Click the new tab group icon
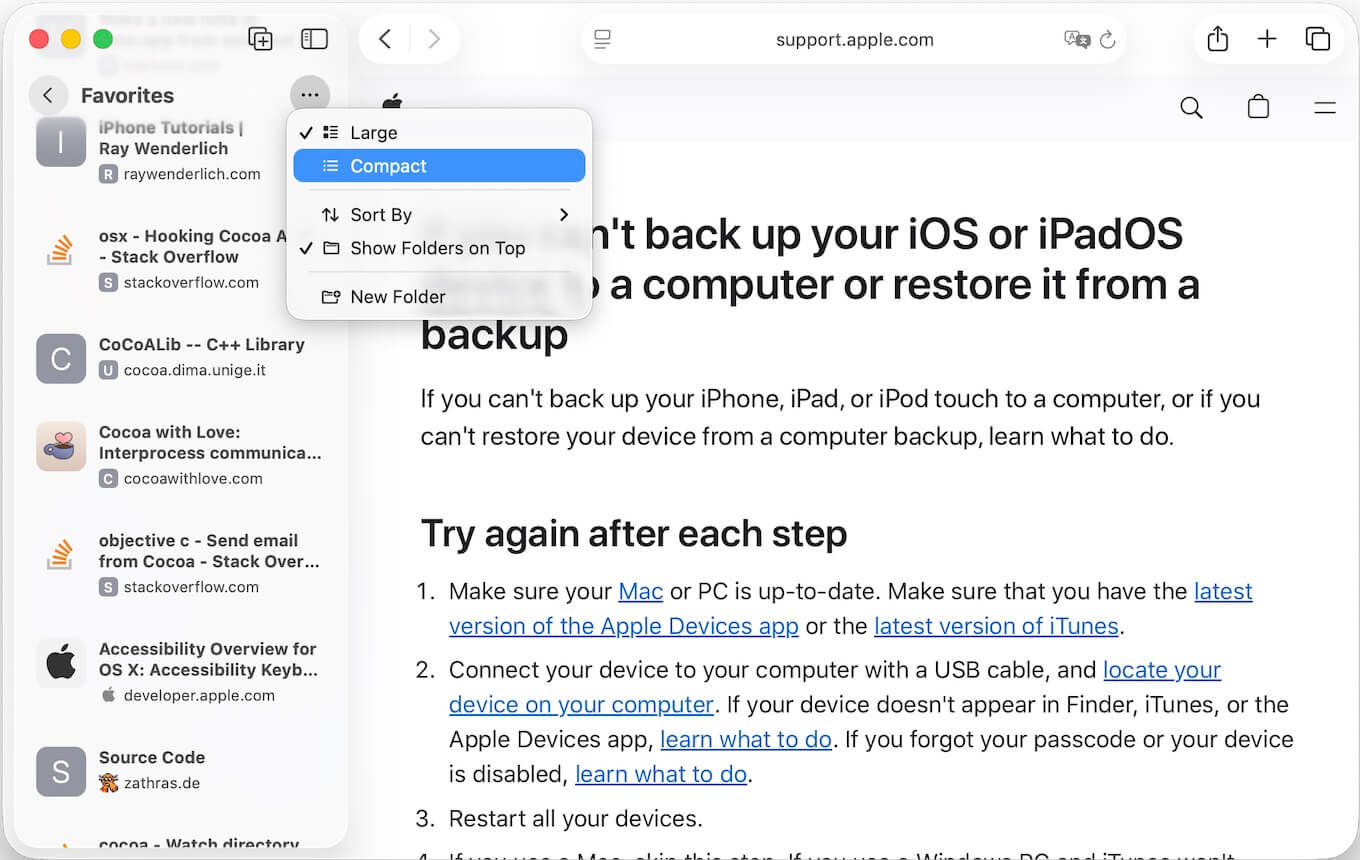This screenshot has width=1360, height=860. click(260, 39)
